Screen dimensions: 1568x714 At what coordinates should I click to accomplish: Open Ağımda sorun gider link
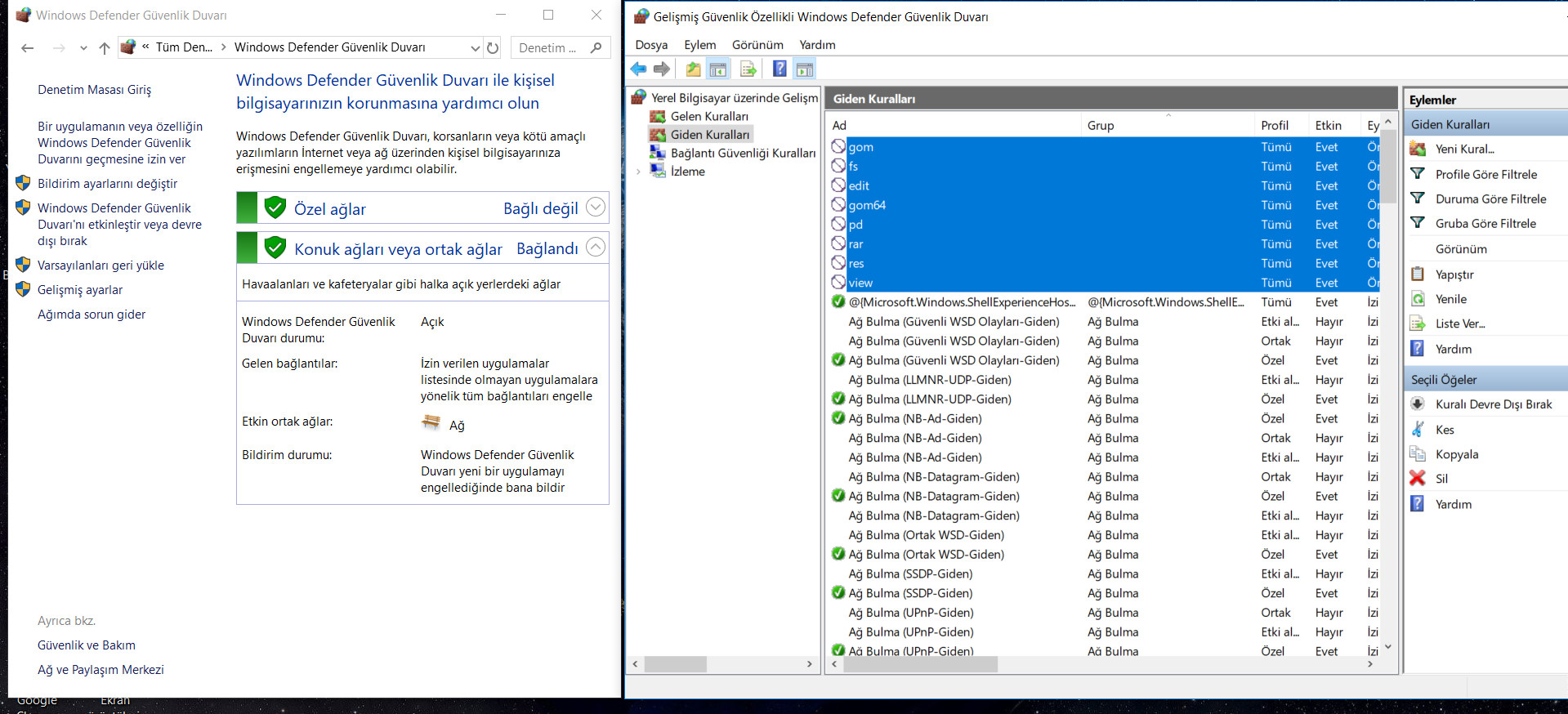point(92,315)
